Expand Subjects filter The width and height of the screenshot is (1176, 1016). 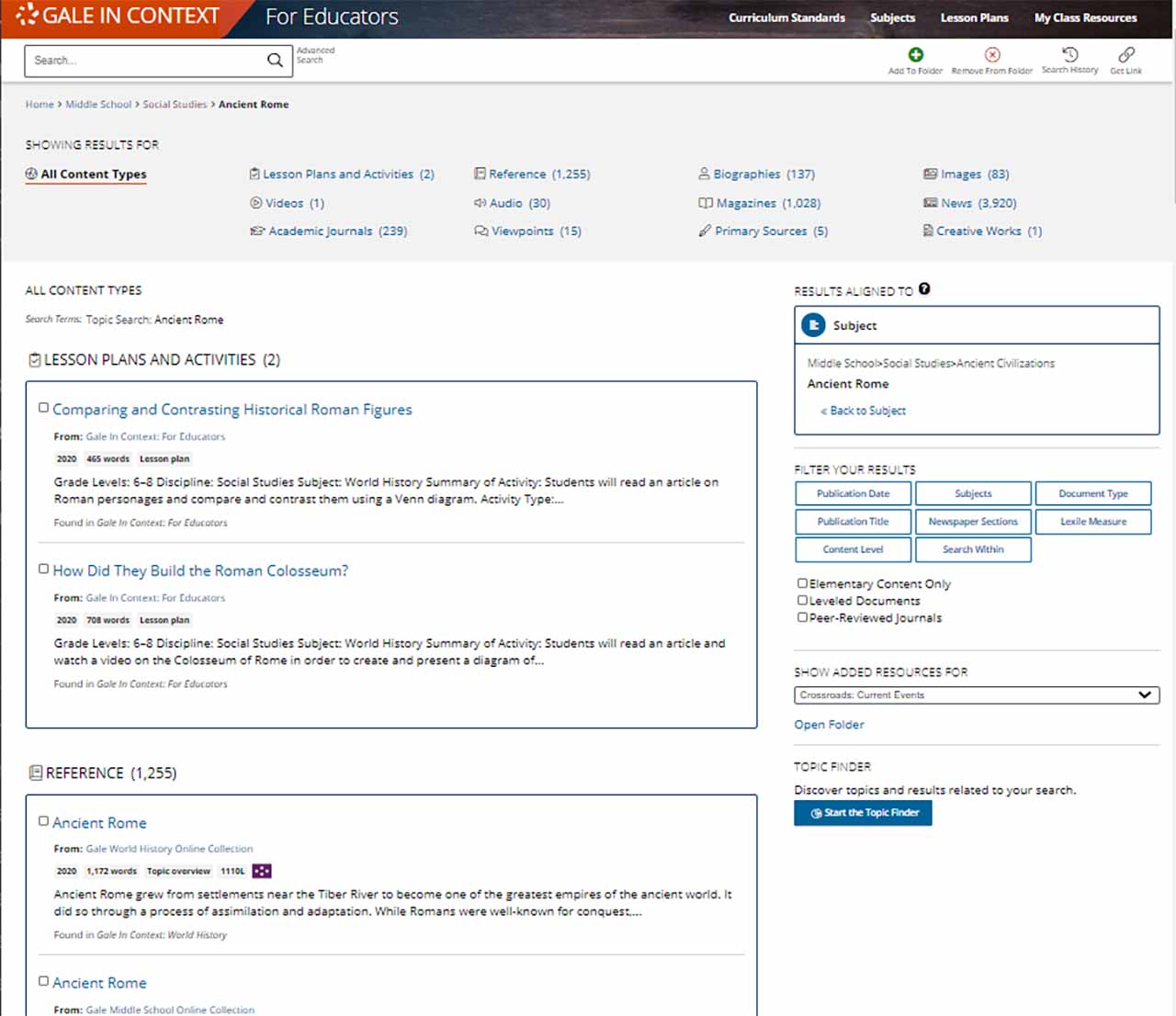973,493
